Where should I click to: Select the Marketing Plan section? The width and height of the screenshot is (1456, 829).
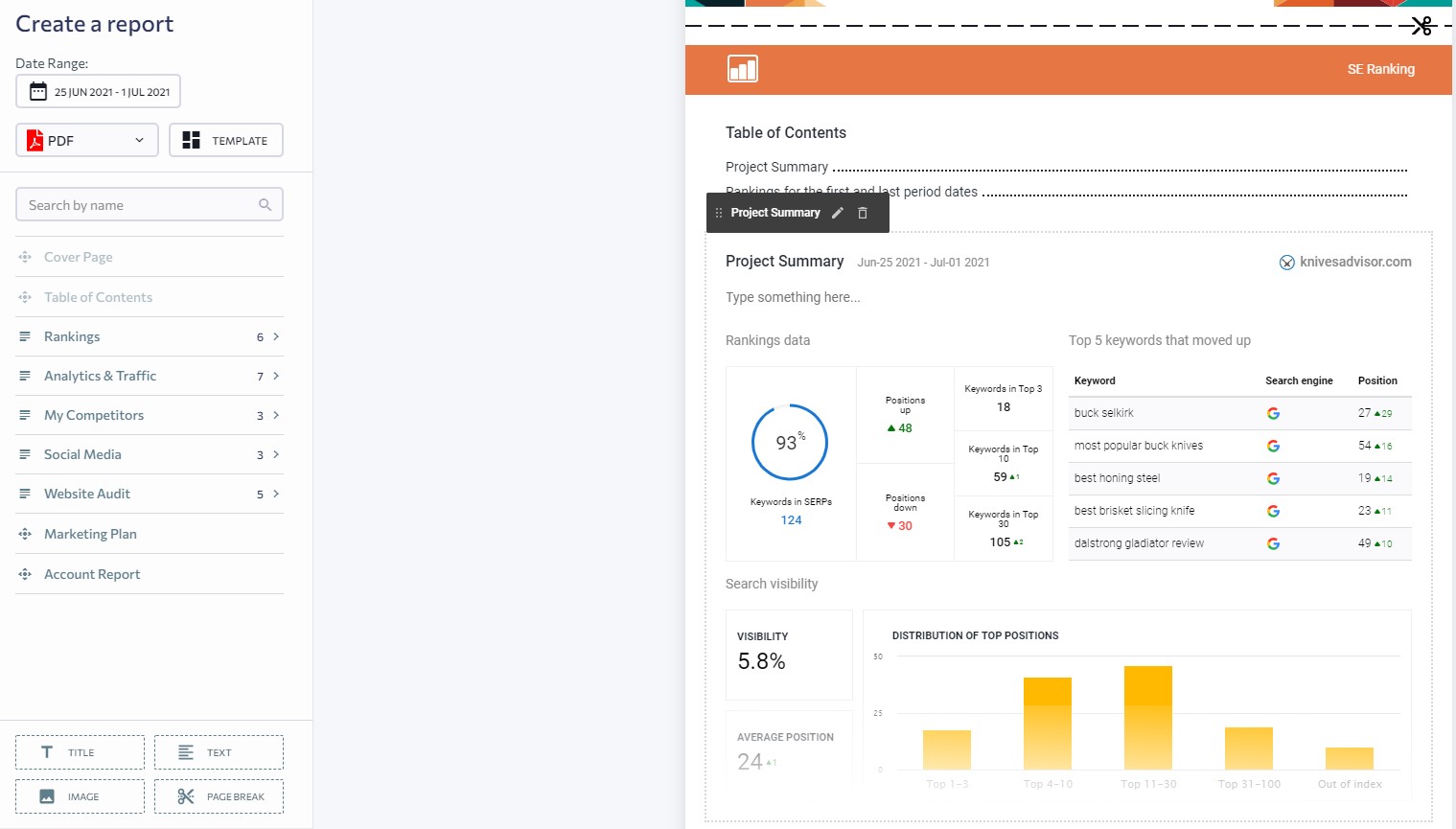coord(90,534)
